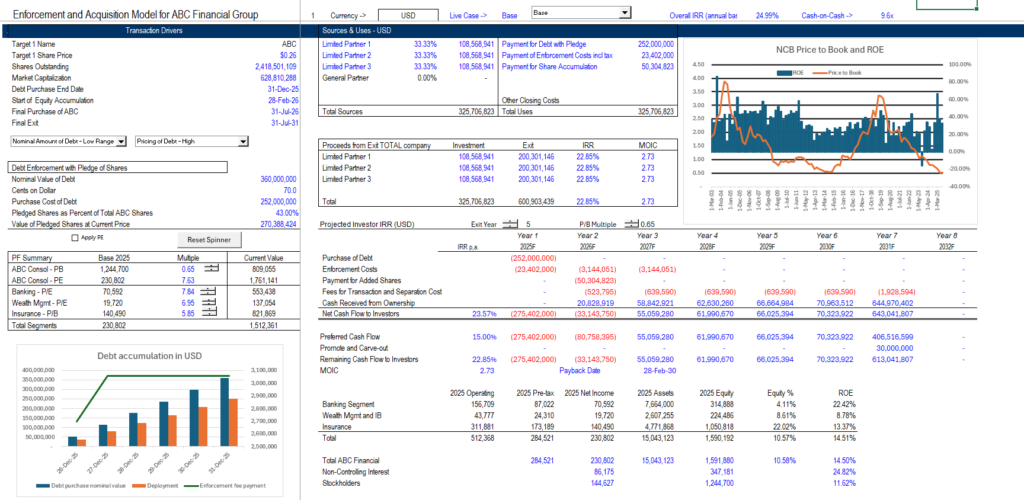The width and height of the screenshot is (1024, 500).
Task: Select the Nominal Value of Debt cell 360,000,000
Action: click(x=277, y=179)
